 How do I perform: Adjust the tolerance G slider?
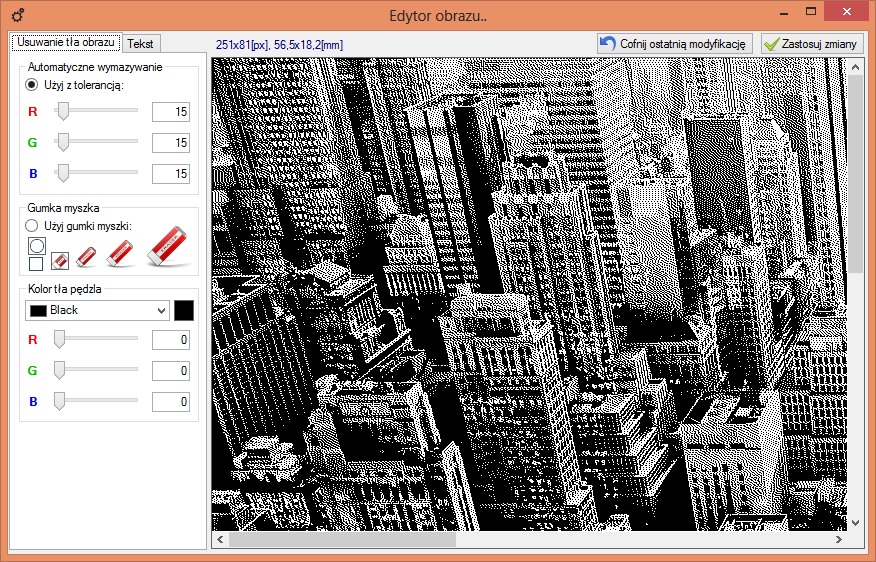[63, 142]
